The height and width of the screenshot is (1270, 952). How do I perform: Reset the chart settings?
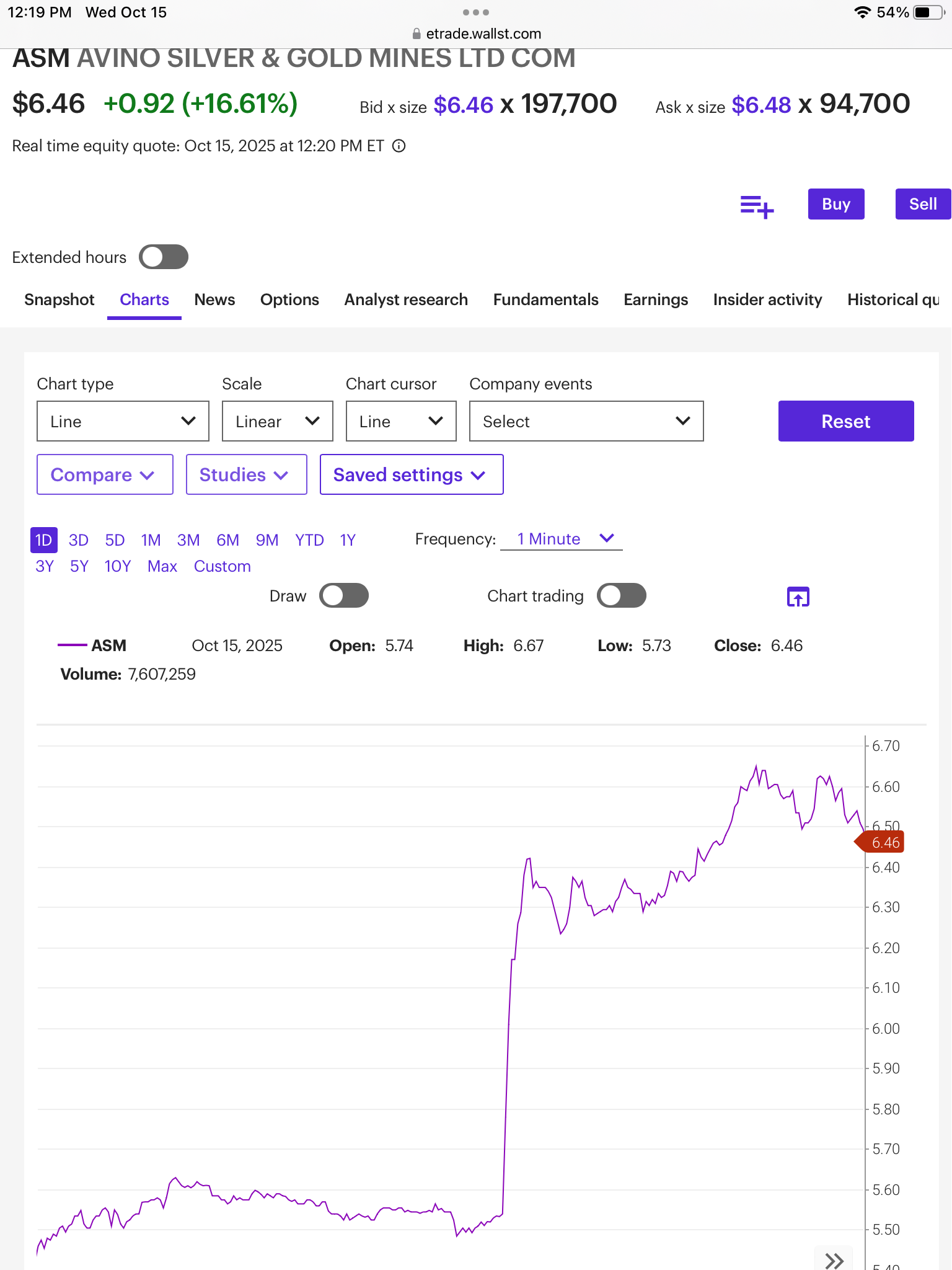846,421
